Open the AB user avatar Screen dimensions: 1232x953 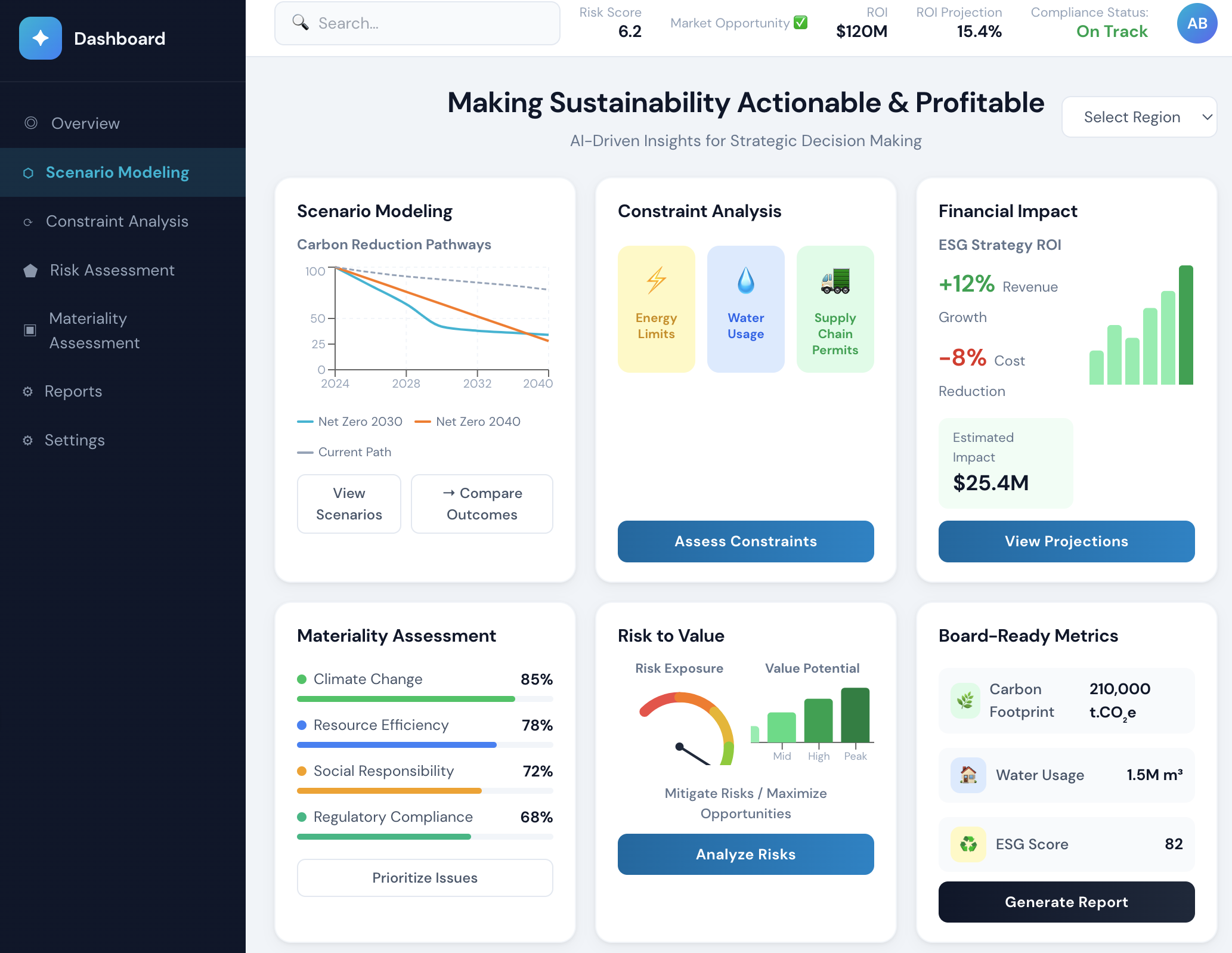1197,23
